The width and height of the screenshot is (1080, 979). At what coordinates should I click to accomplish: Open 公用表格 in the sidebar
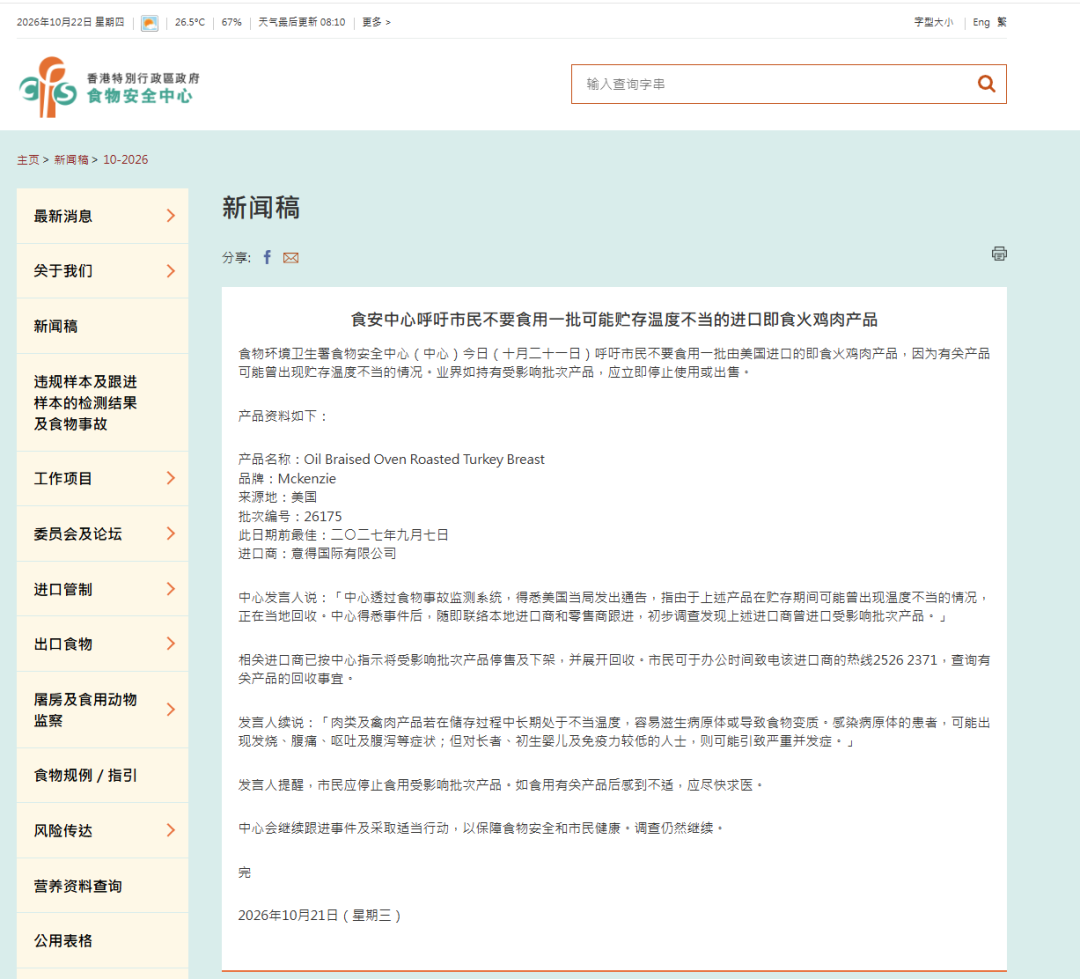click(x=63, y=940)
